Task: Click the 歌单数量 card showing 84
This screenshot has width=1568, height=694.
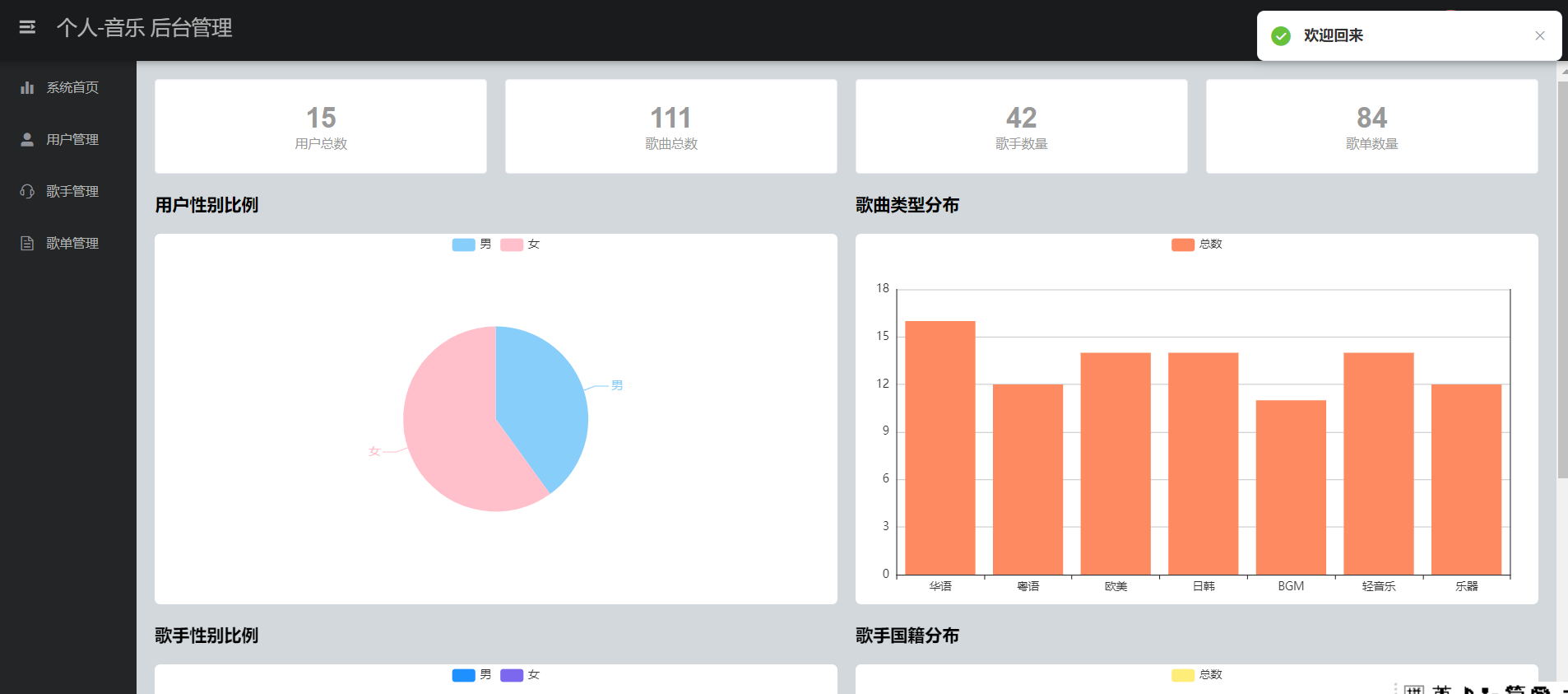Action: pyautogui.click(x=1372, y=126)
